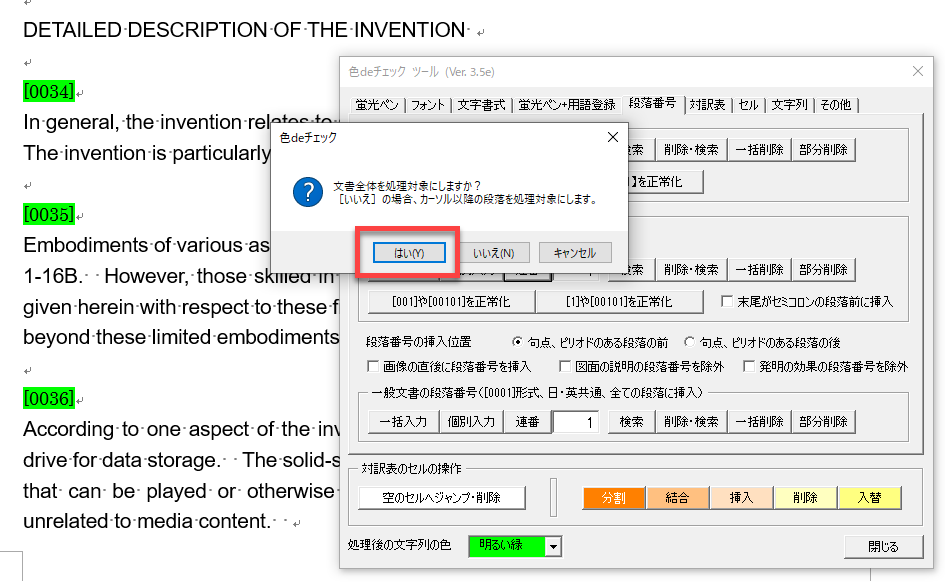Click 空のセルへジャンプ・削除 button
Screen dimensions: 945x588
[x=443, y=497]
